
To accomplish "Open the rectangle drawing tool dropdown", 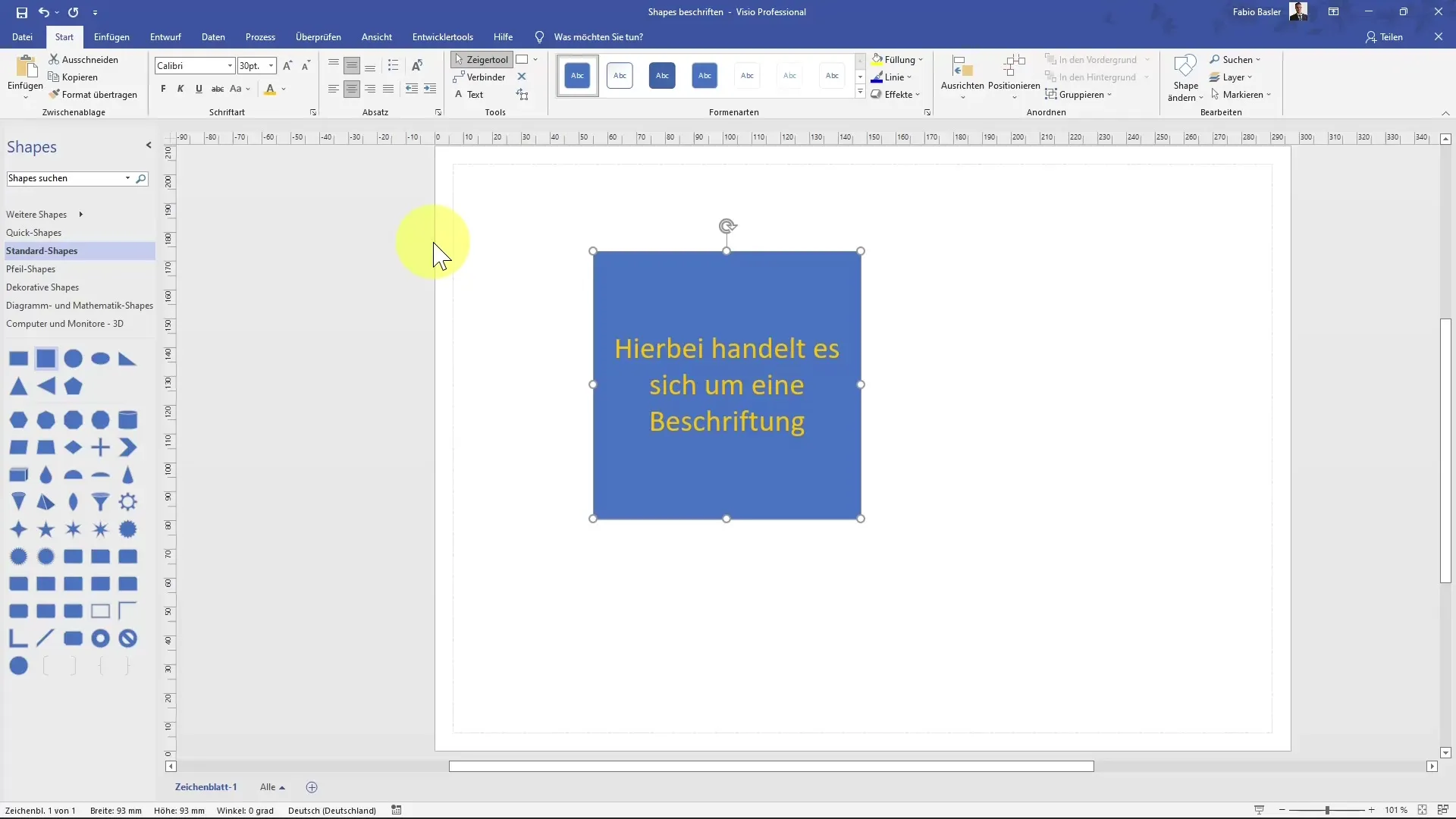I will click(x=535, y=59).
